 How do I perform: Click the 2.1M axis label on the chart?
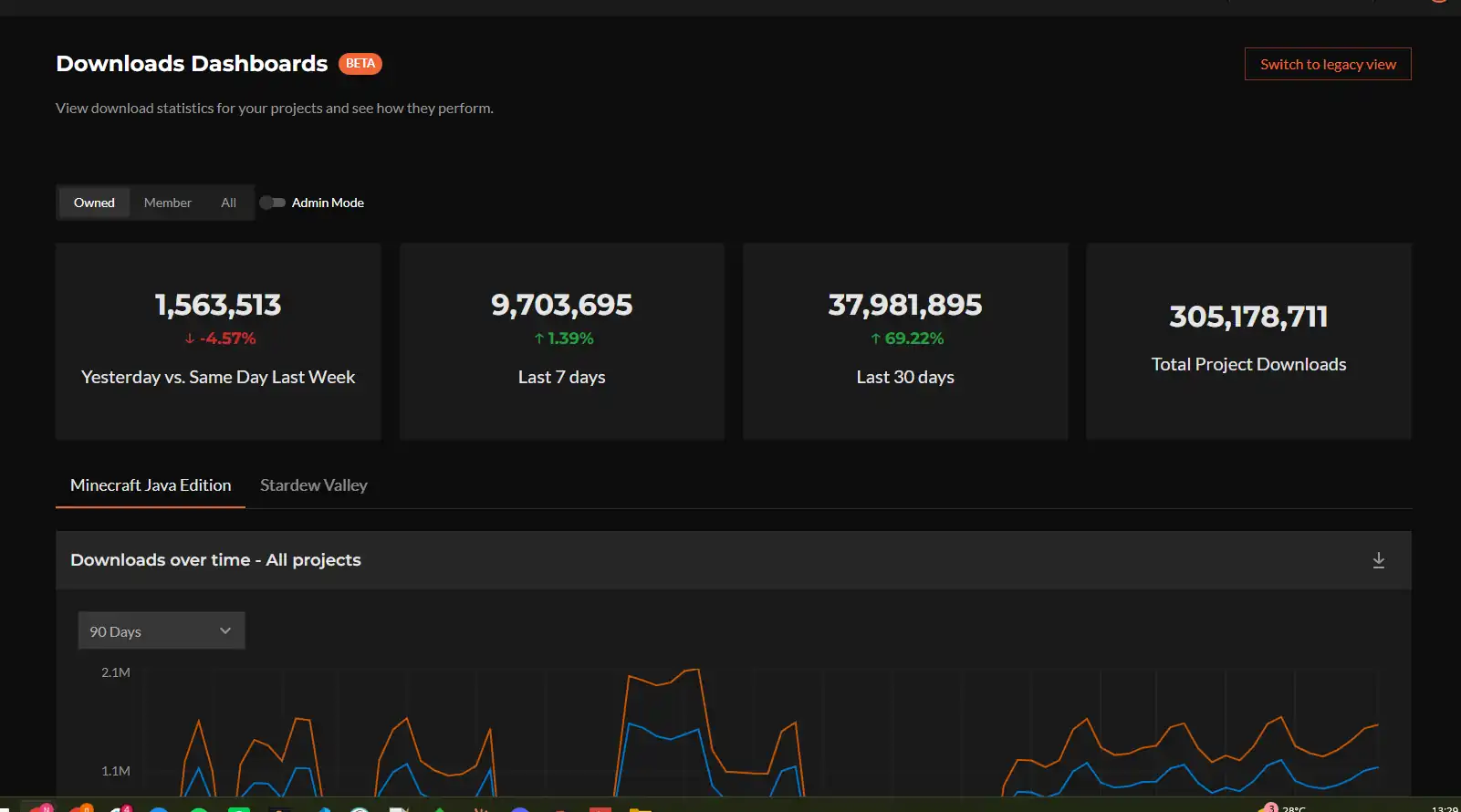pos(116,672)
